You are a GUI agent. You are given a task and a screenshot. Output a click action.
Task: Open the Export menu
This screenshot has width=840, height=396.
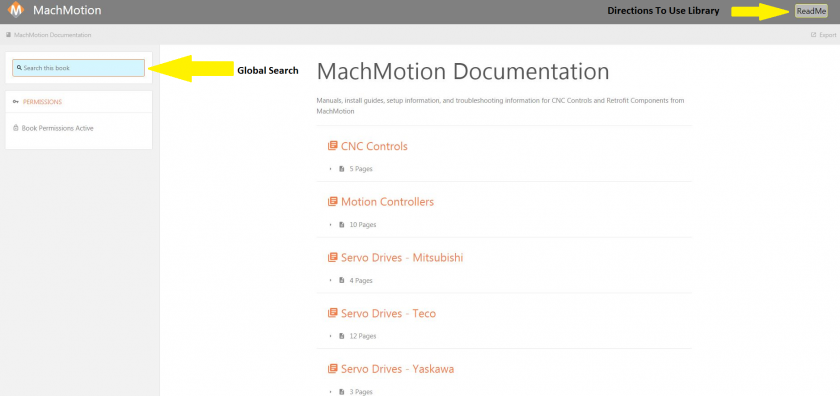[823, 35]
